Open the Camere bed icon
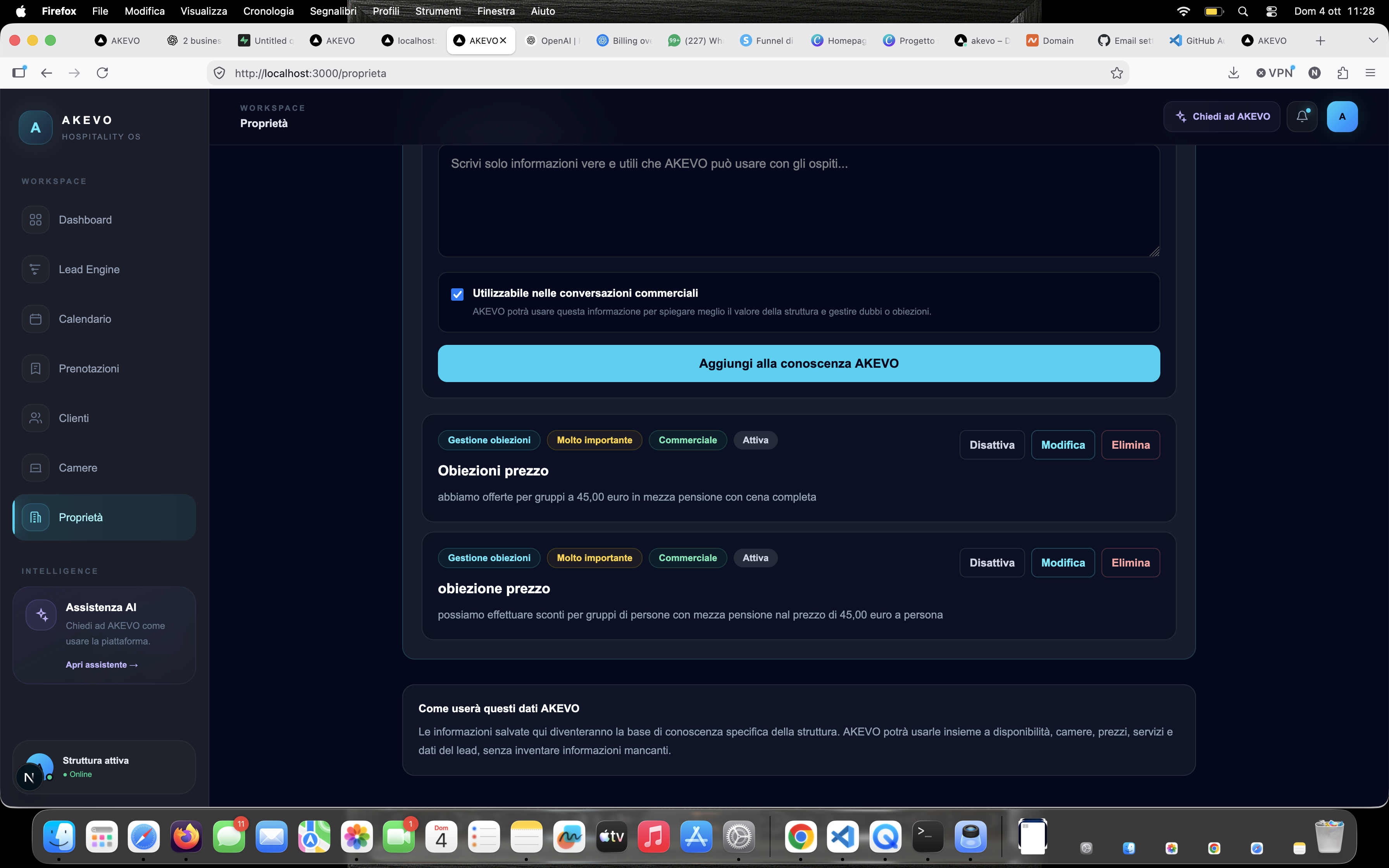 click(36, 468)
